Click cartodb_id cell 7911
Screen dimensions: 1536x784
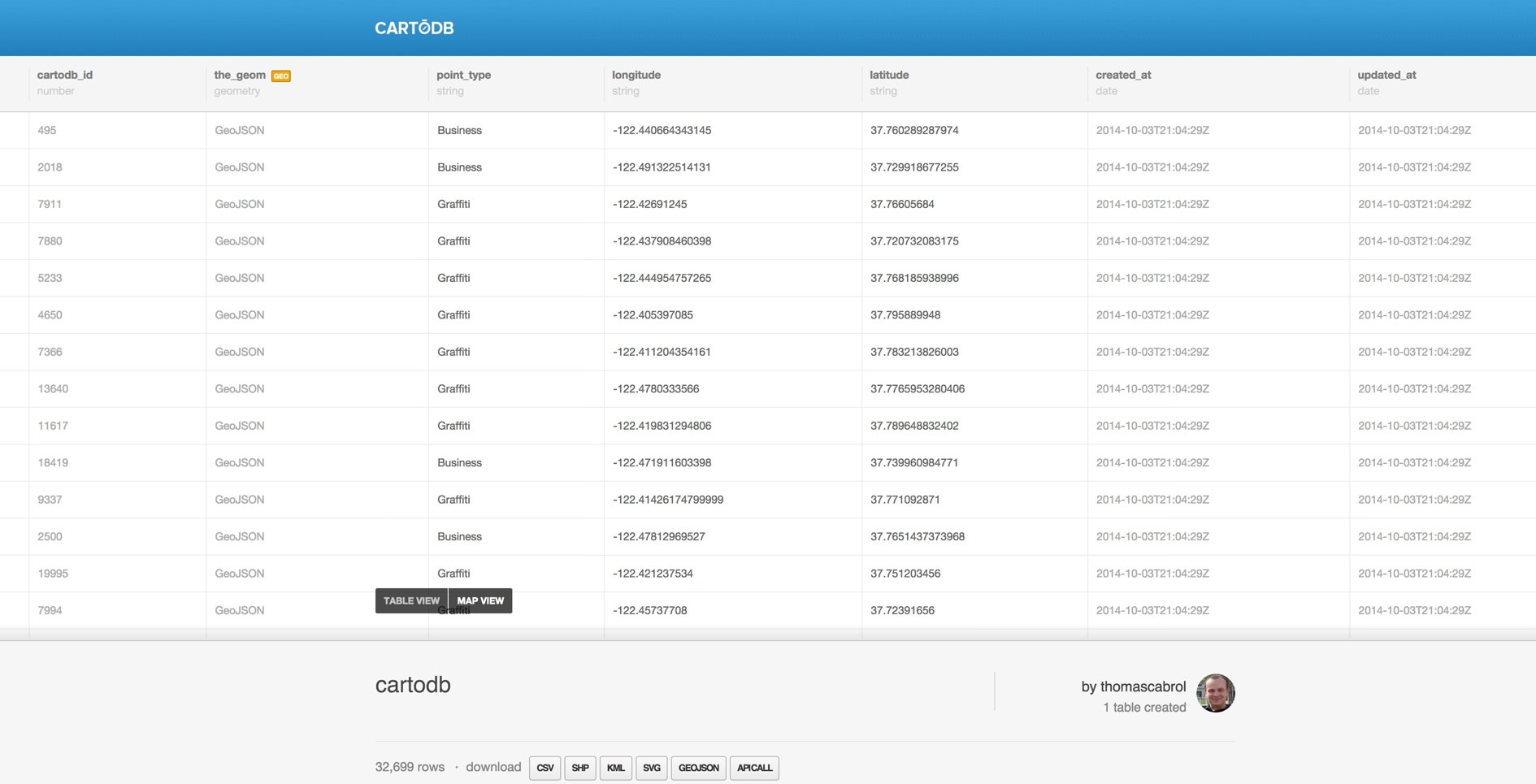tap(50, 204)
